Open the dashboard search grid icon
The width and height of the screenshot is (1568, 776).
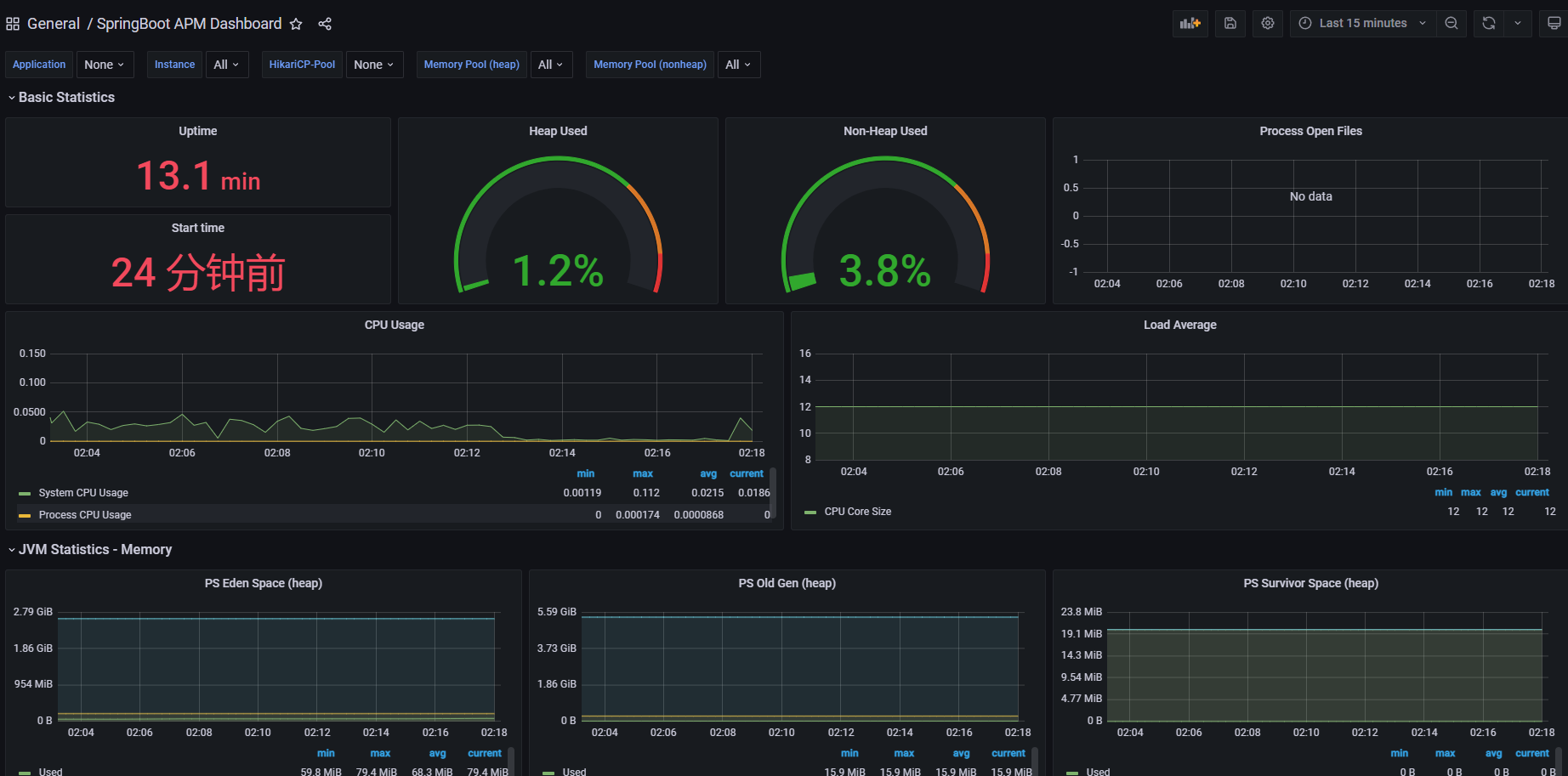(13, 24)
